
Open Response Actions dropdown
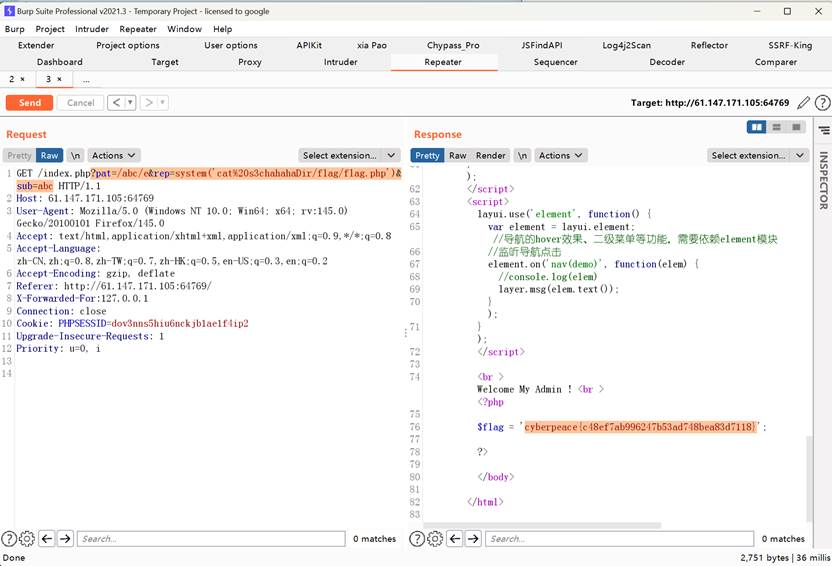coord(560,155)
